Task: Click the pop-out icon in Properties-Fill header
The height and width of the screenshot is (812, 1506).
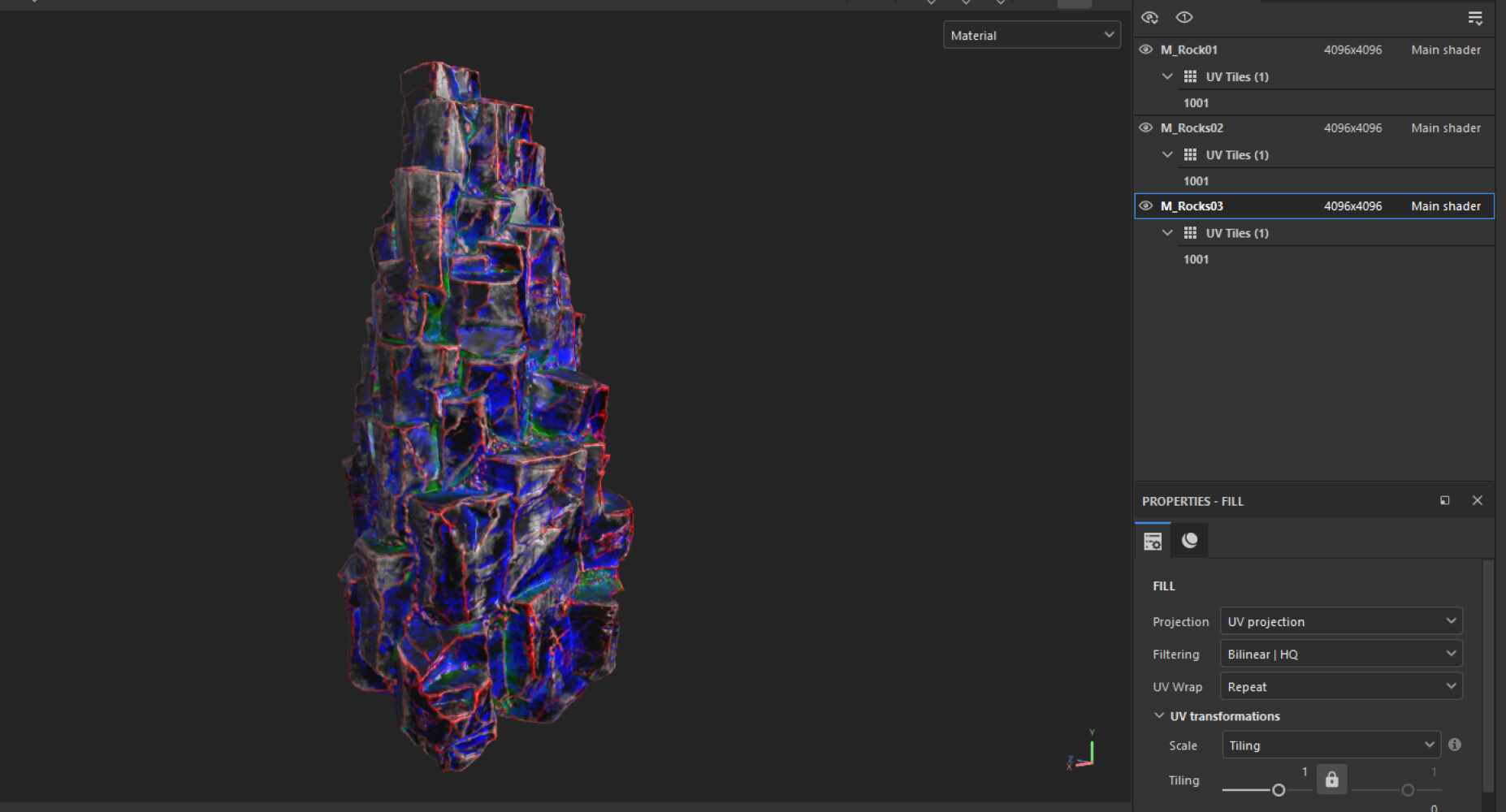Action: point(1445,501)
